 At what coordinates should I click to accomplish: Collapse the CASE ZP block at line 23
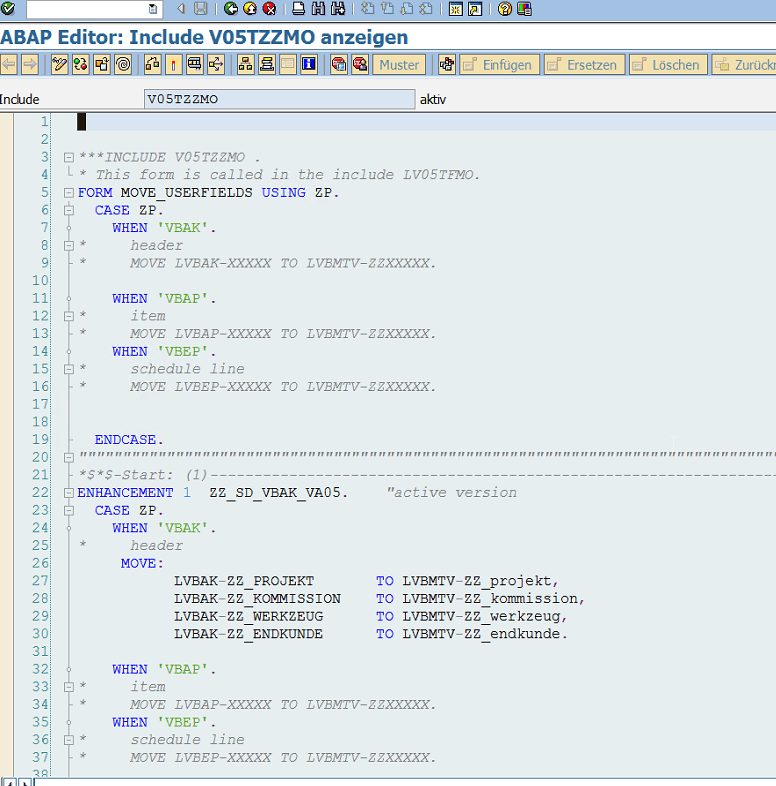tap(69, 511)
